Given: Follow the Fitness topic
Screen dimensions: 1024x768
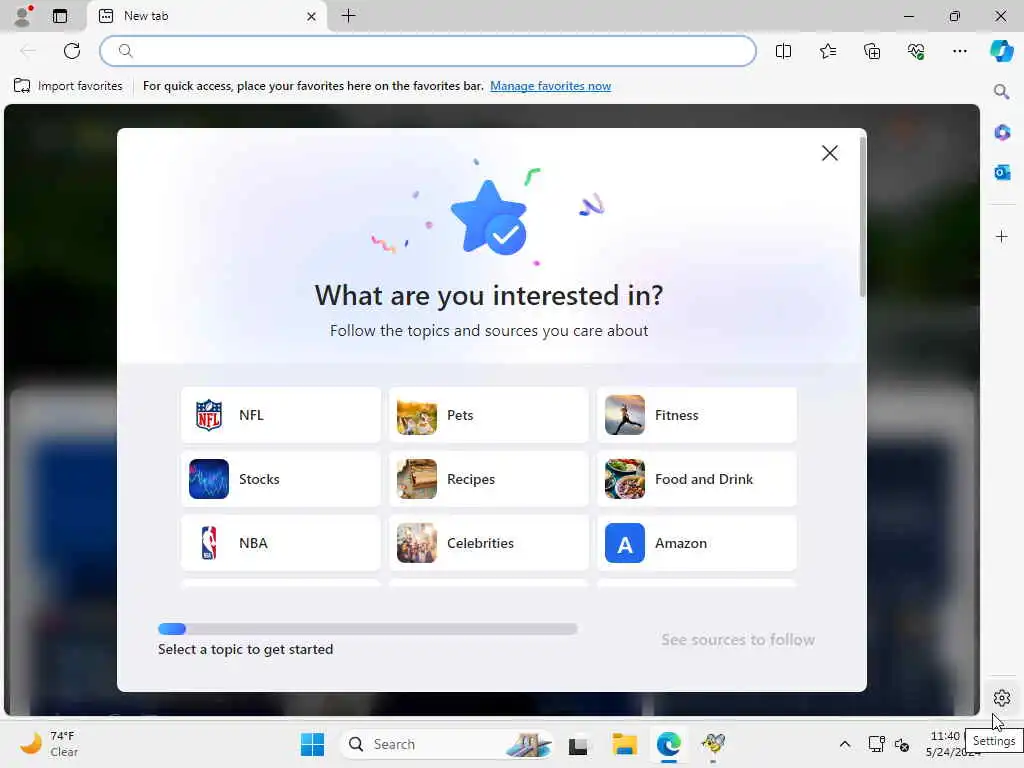Looking at the screenshot, I should click(x=697, y=415).
